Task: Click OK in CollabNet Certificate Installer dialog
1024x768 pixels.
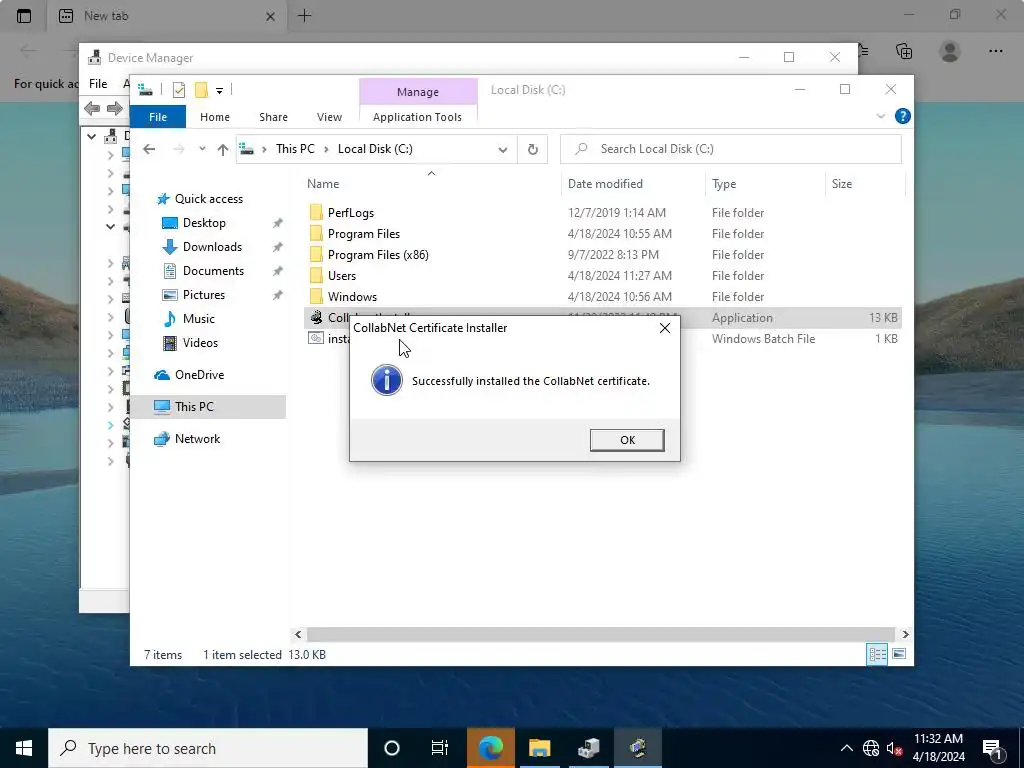Action: (627, 440)
